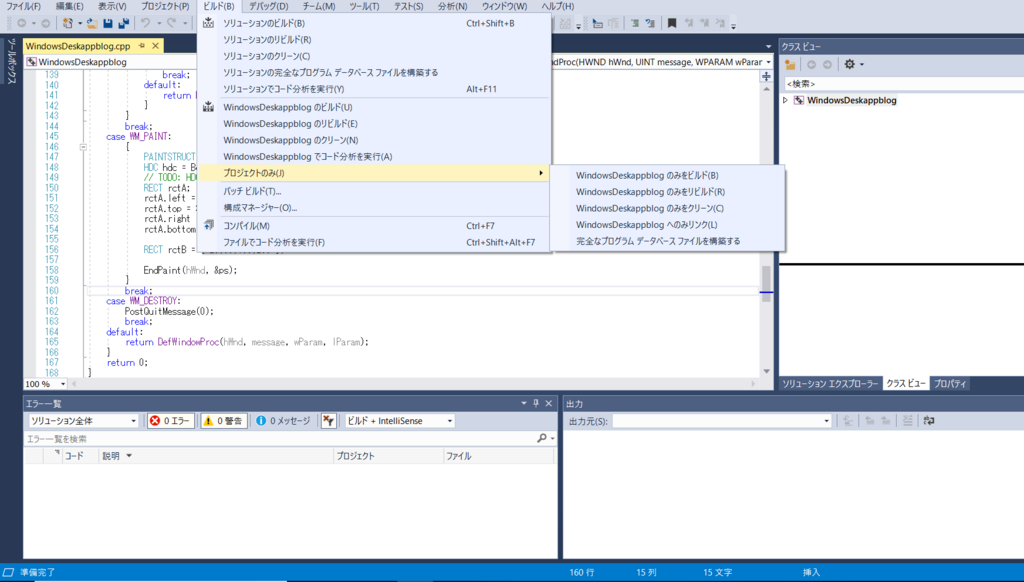
Task: Click the next bookmark toolbar icon
Action: (704, 23)
